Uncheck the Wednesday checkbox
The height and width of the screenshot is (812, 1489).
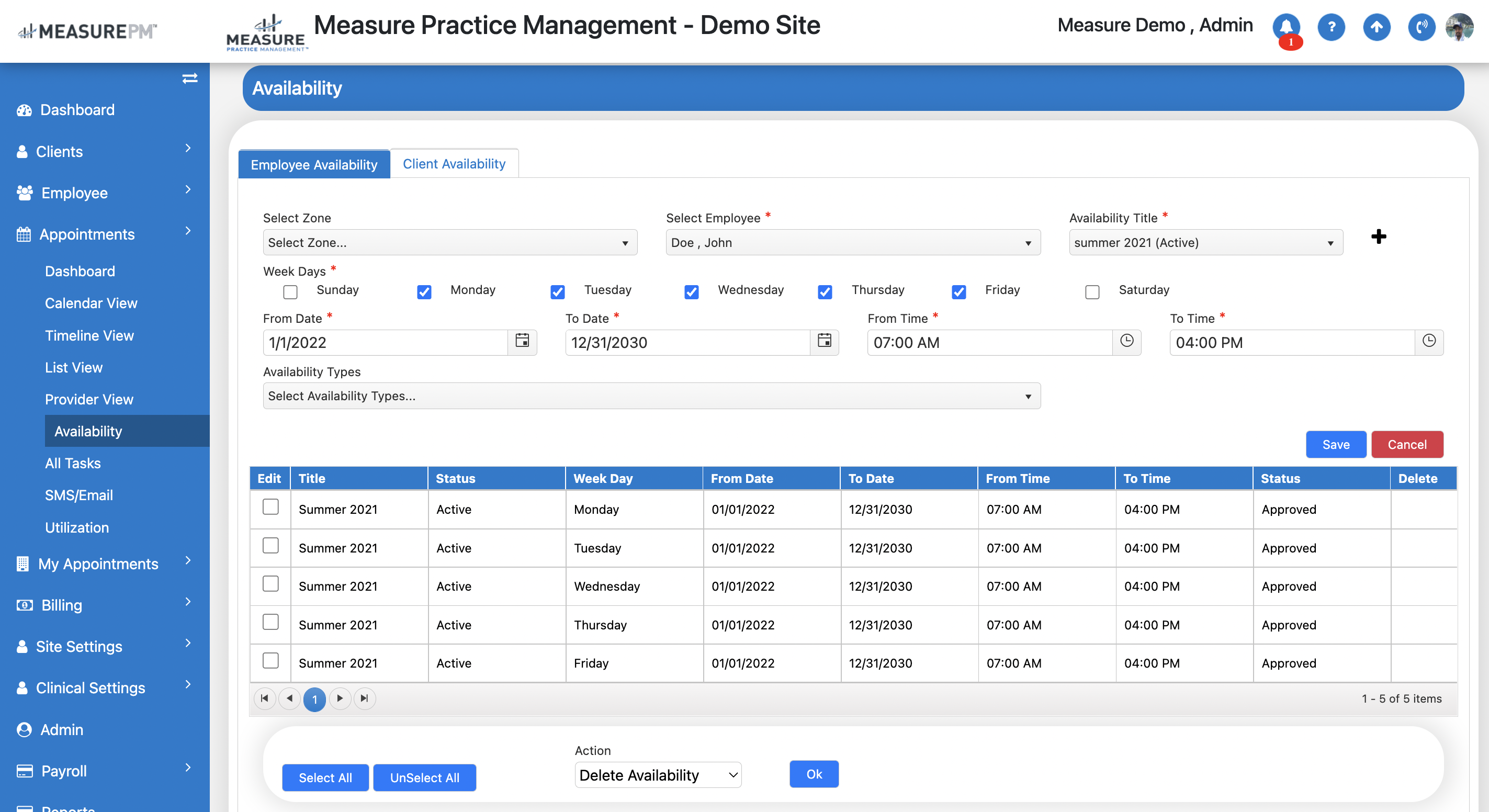tap(691, 292)
